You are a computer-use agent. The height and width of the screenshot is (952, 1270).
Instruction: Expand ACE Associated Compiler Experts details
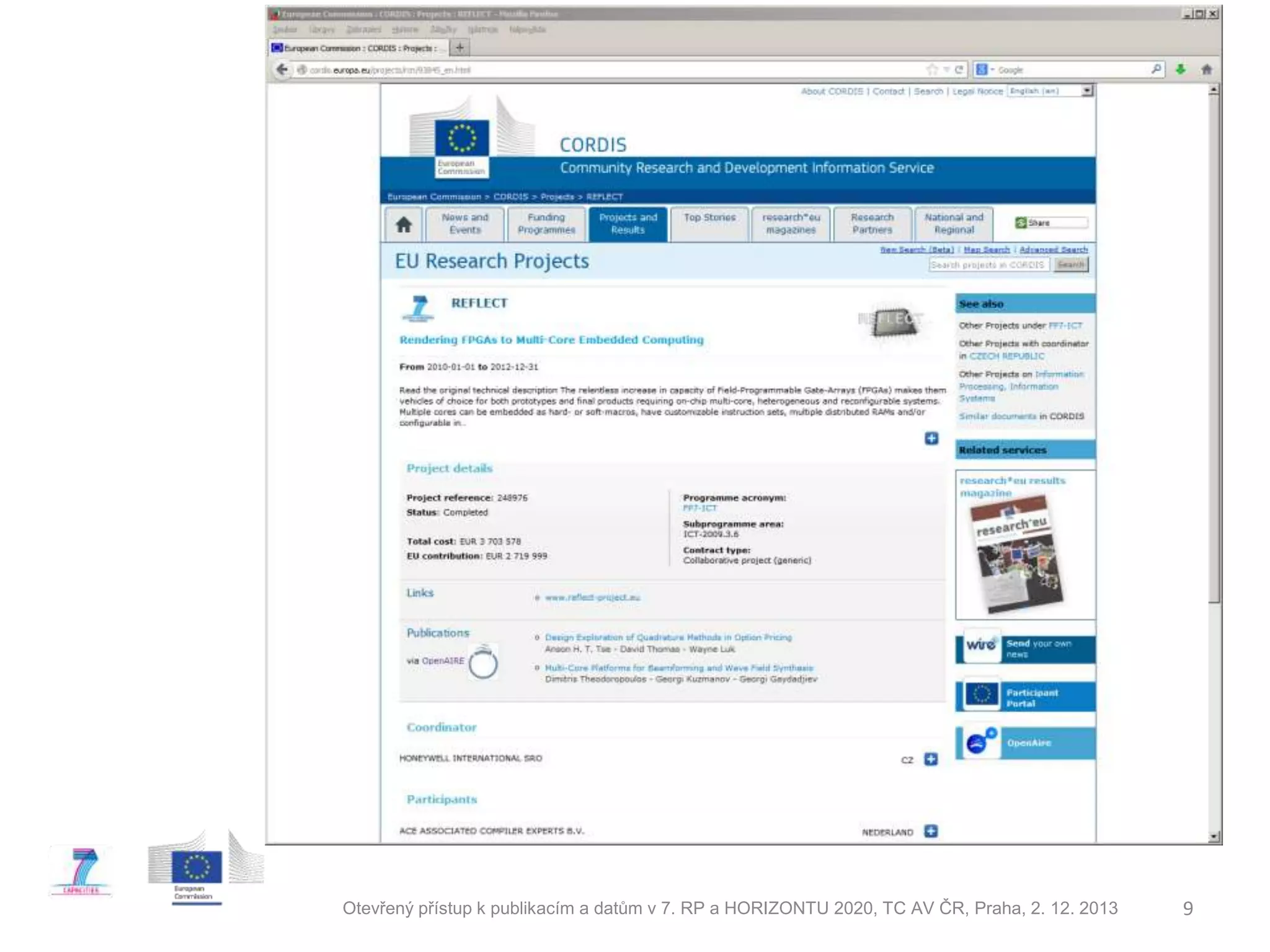[930, 831]
